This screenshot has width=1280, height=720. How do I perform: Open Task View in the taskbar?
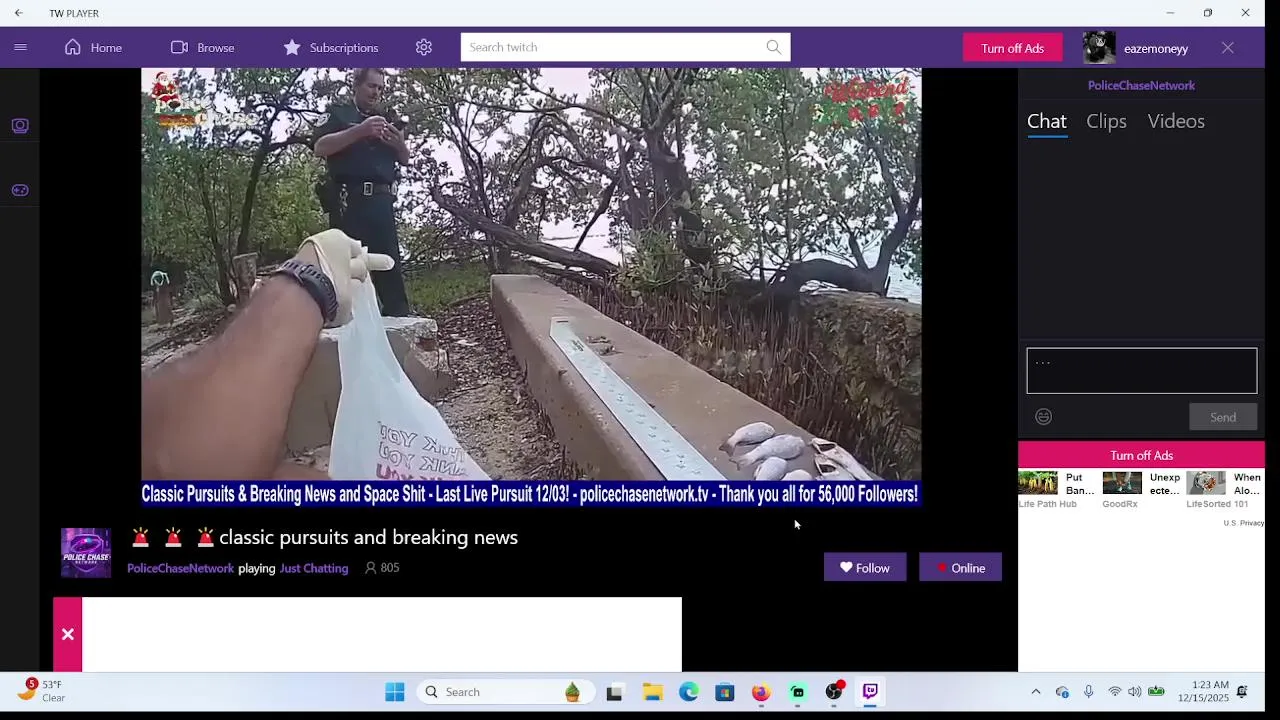coord(615,692)
